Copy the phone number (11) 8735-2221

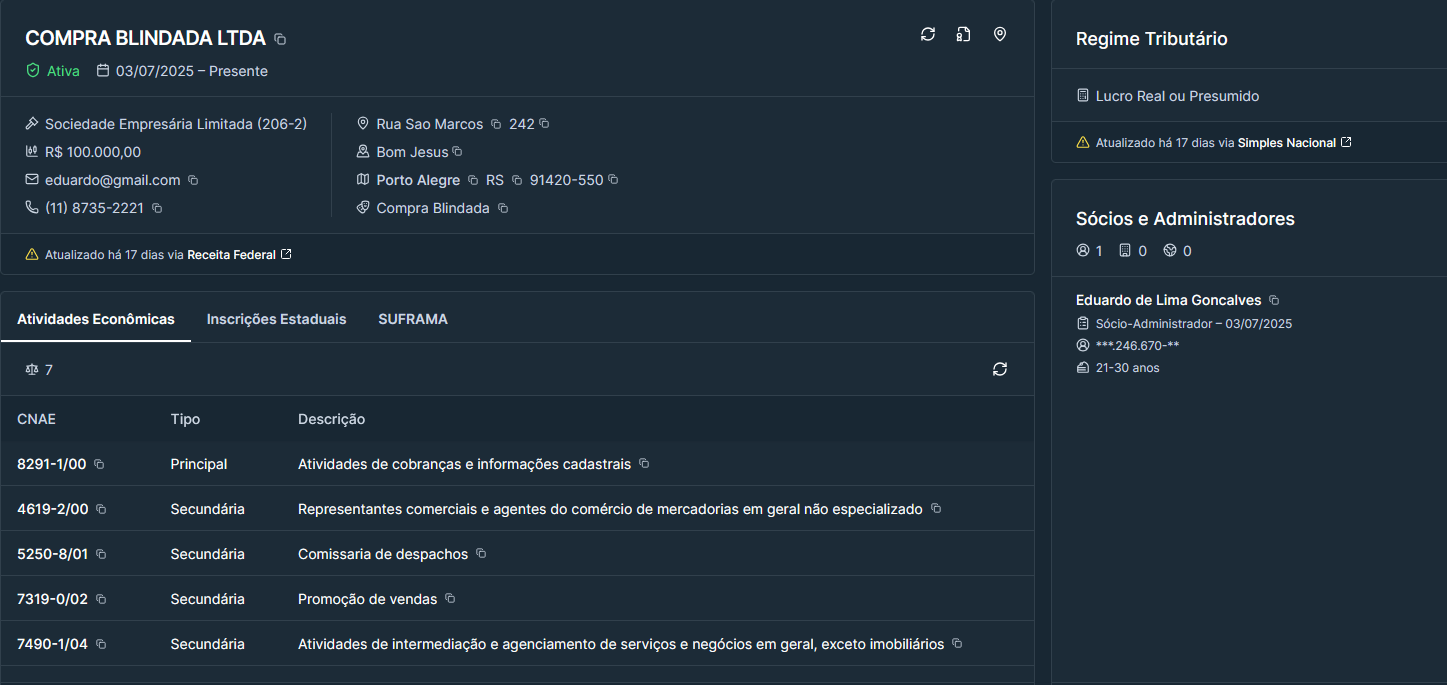(x=157, y=209)
